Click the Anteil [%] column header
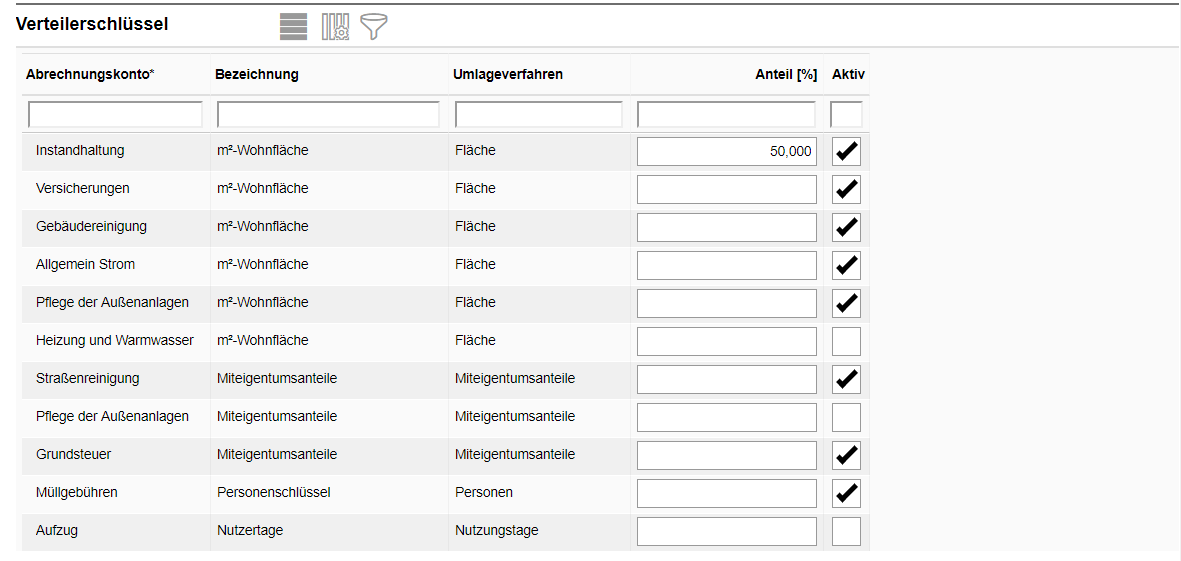Image resolution: width=1181 pixels, height=561 pixels. (785, 75)
